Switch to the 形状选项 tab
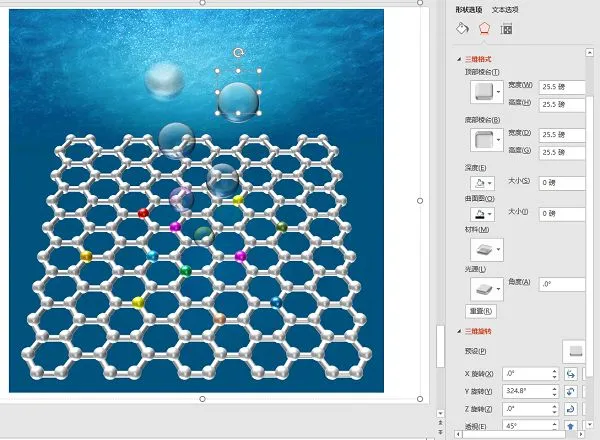The width and height of the screenshot is (600, 440). pos(469,10)
